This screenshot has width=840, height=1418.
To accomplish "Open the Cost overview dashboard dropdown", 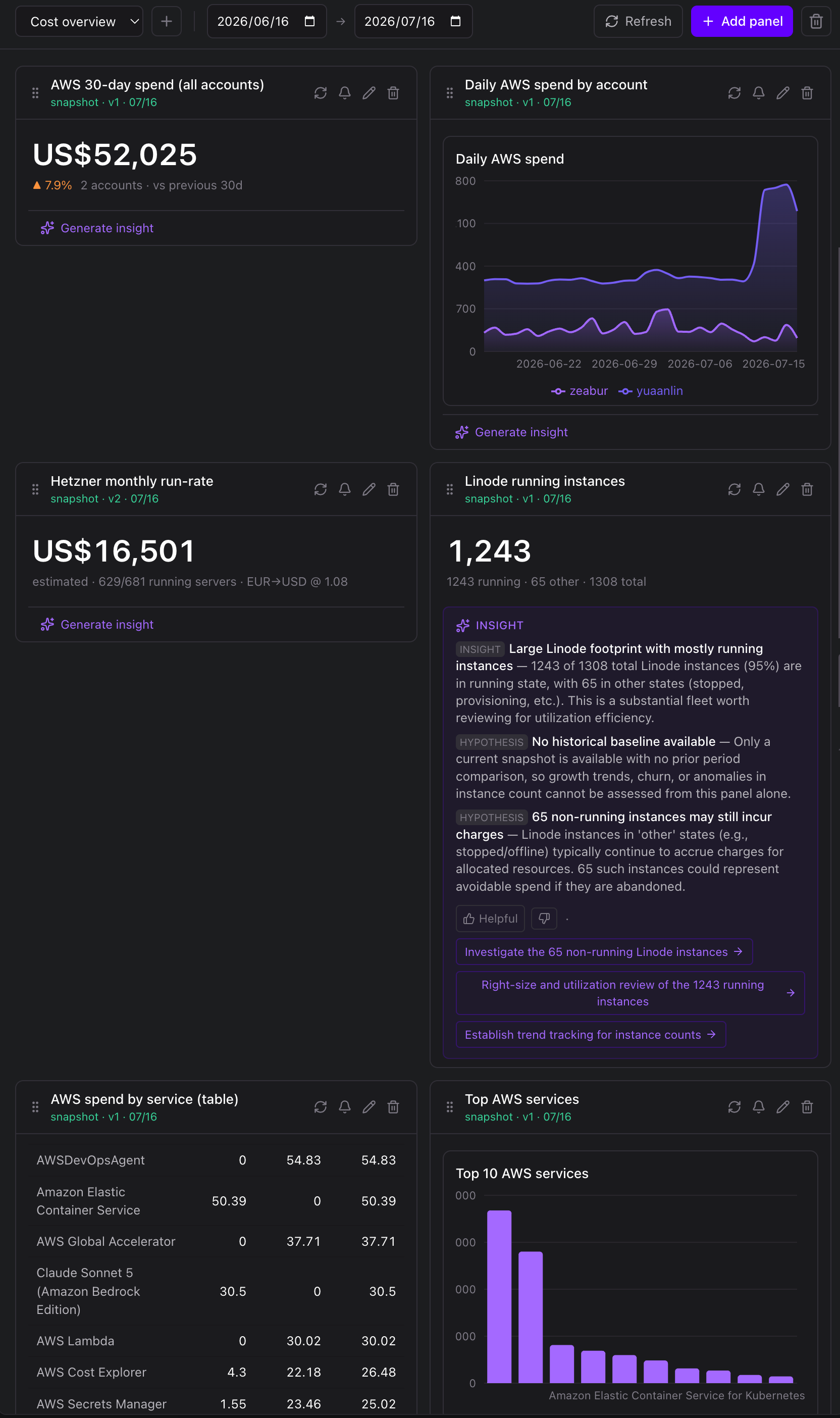I will 79,22.
